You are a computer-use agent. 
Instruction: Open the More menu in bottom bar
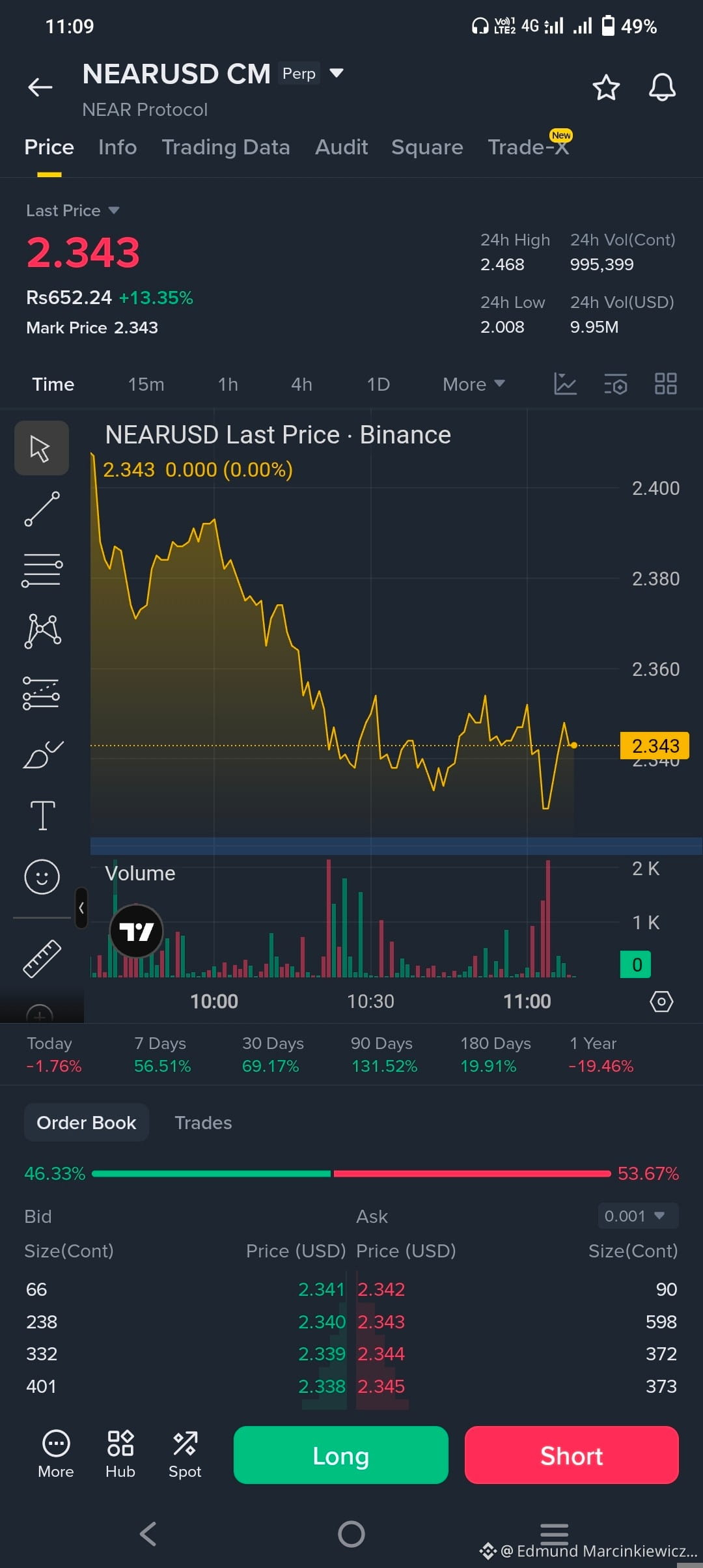click(x=56, y=1455)
